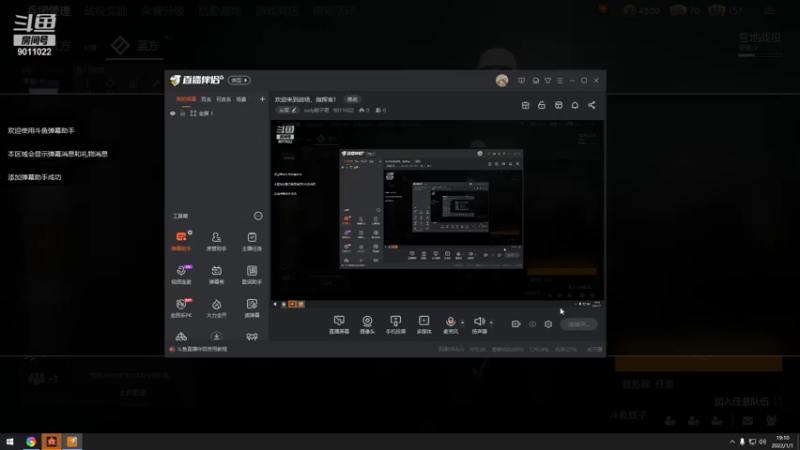The width and height of the screenshot is (800, 450).
Task: Open the 读弹幕 read danmaku tool
Action: 252,308
